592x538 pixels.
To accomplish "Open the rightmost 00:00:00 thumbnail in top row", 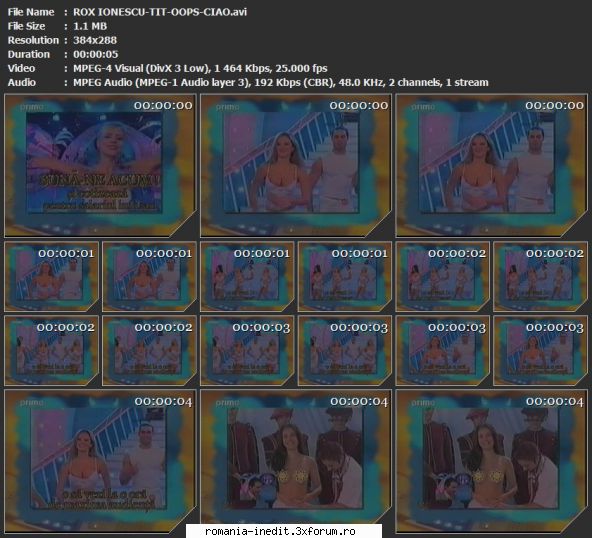I will (x=491, y=166).
